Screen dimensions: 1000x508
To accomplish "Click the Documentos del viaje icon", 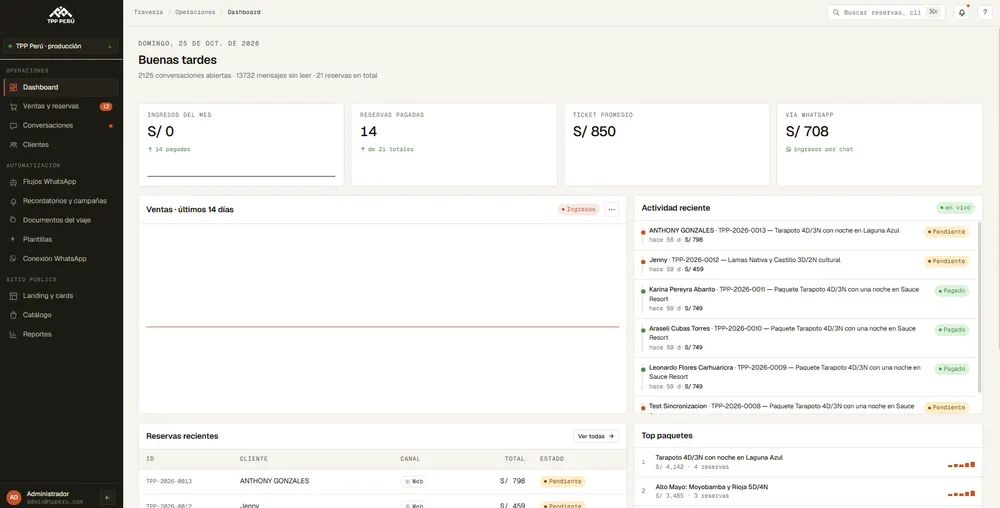I will coord(13,220).
